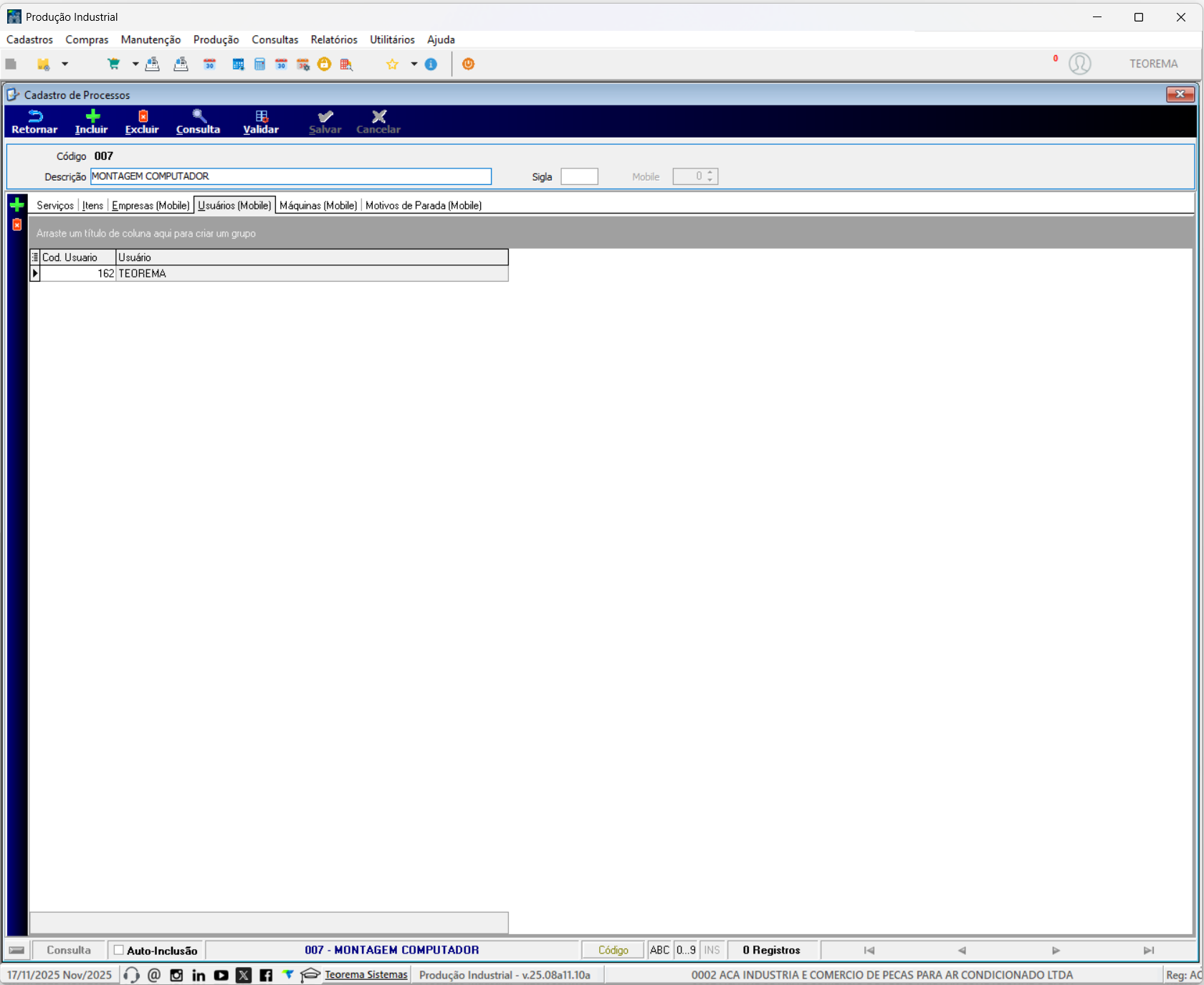The width and height of the screenshot is (1204, 985).
Task: Click the @ email icon
Action: click(154, 975)
